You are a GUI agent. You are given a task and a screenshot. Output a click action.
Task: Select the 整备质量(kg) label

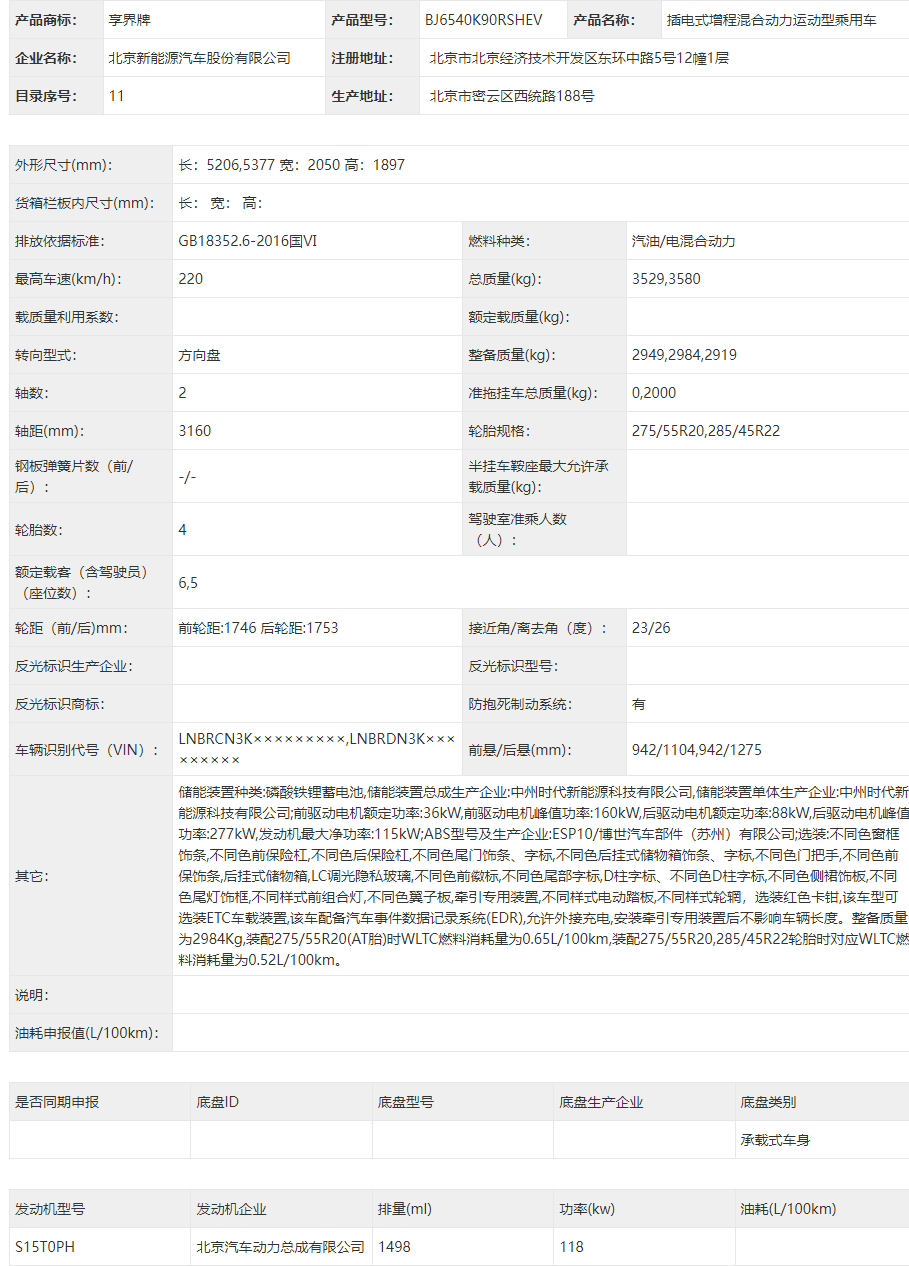(512, 355)
